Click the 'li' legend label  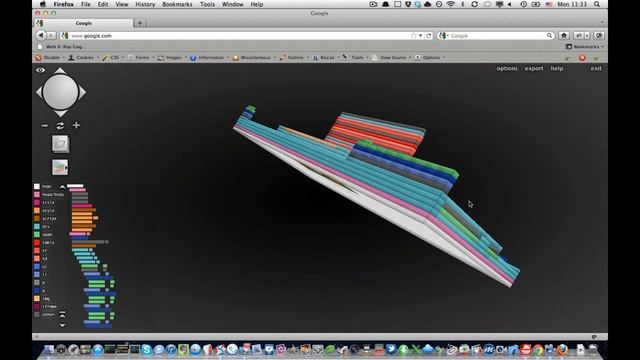click(44, 275)
